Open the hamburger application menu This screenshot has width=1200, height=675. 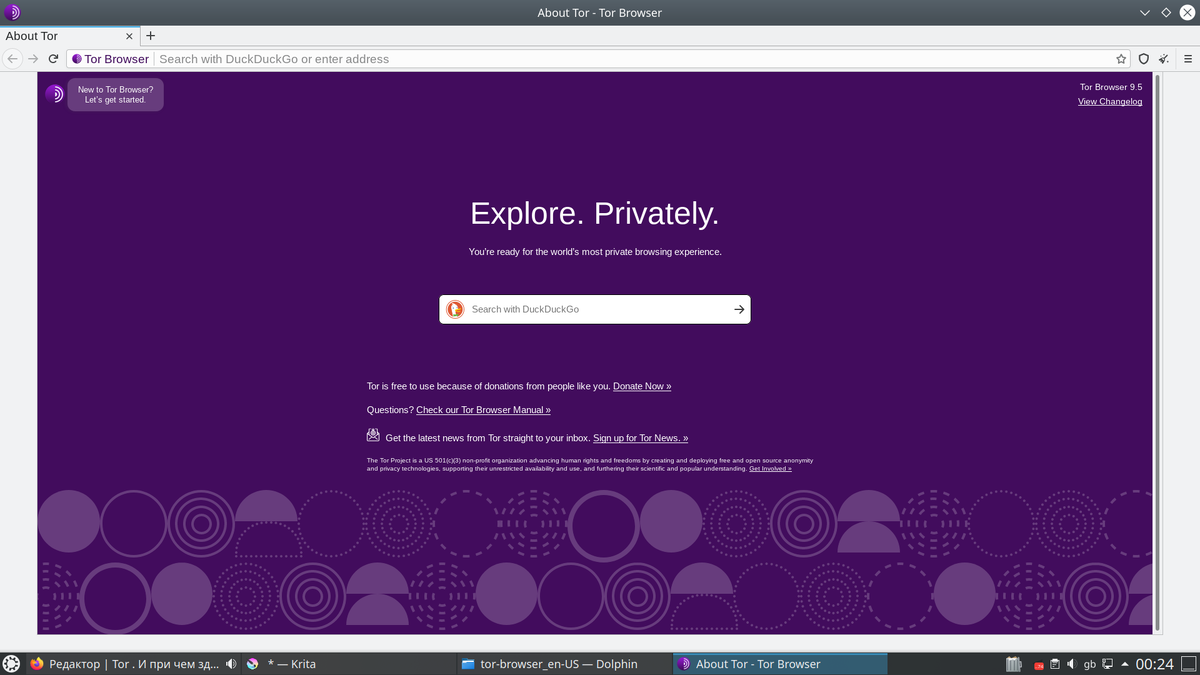(x=1187, y=59)
